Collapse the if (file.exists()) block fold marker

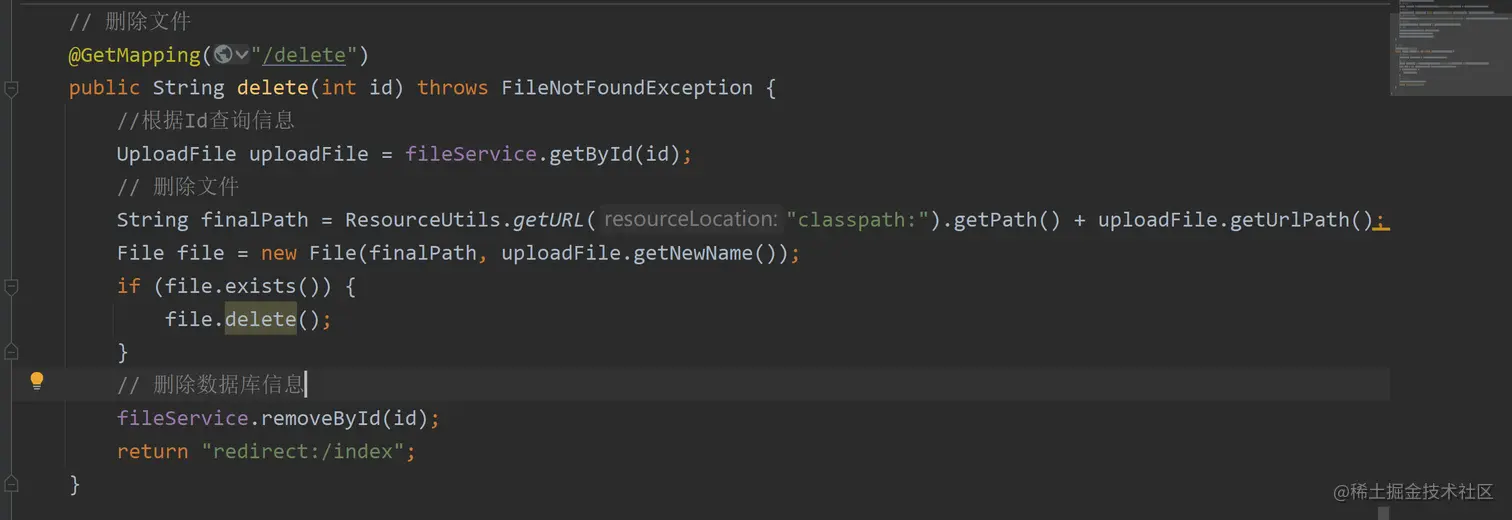coord(11,287)
